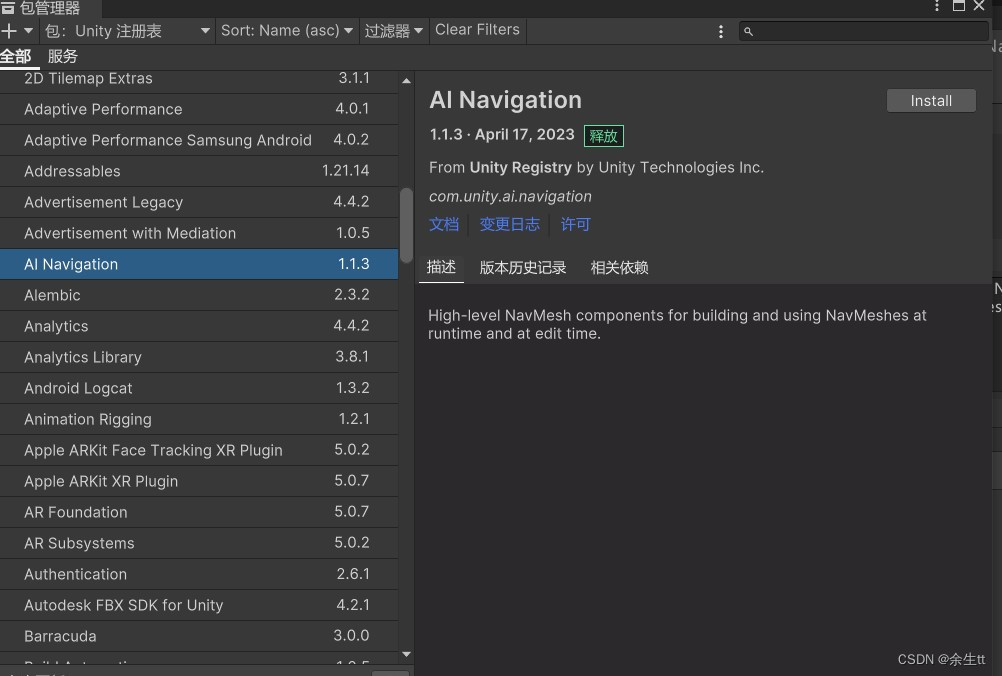Select the Advertisement Legacy package
The height and width of the screenshot is (676, 1002).
click(x=199, y=202)
